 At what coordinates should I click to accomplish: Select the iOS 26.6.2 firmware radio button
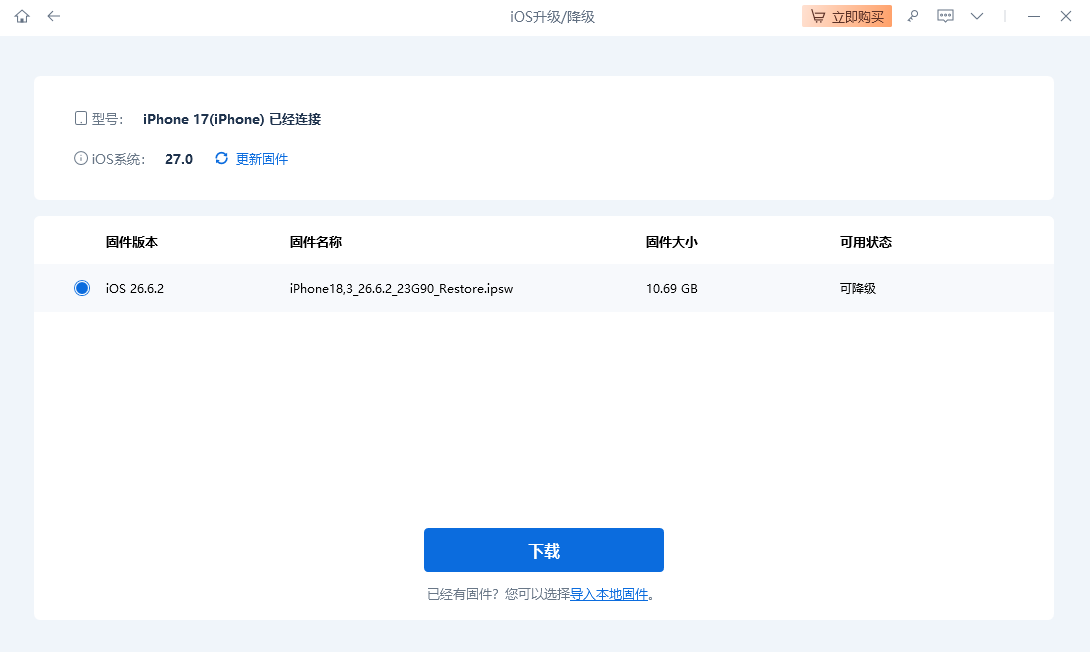[x=82, y=288]
